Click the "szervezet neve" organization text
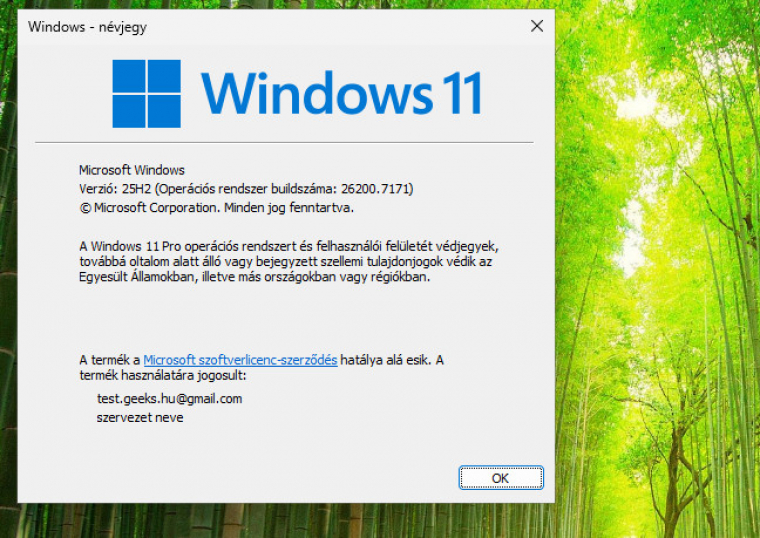The image size is (760, 538). pyautogui.click(x=139, y=417)
